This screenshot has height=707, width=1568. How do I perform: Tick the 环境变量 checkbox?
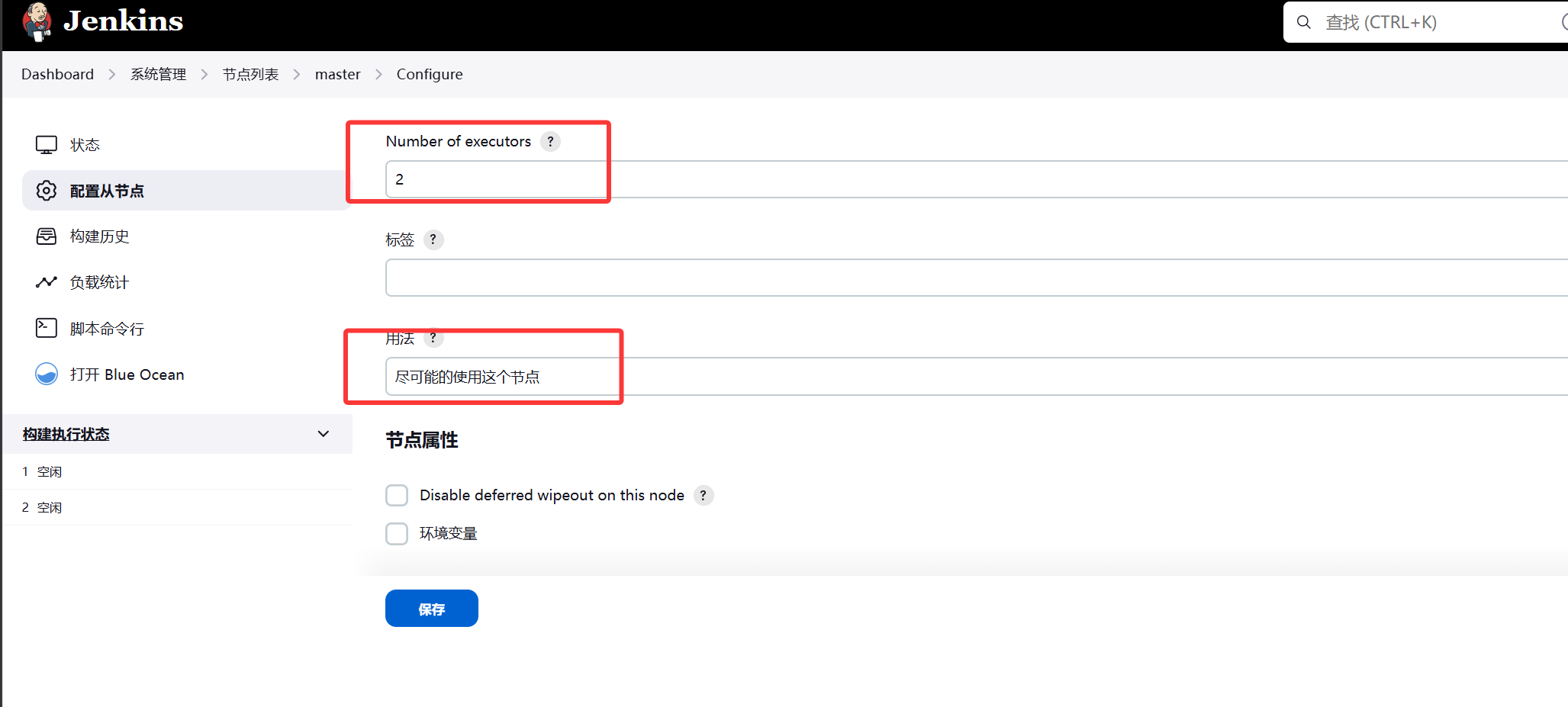pyautogui.click(x=397, y=533)
